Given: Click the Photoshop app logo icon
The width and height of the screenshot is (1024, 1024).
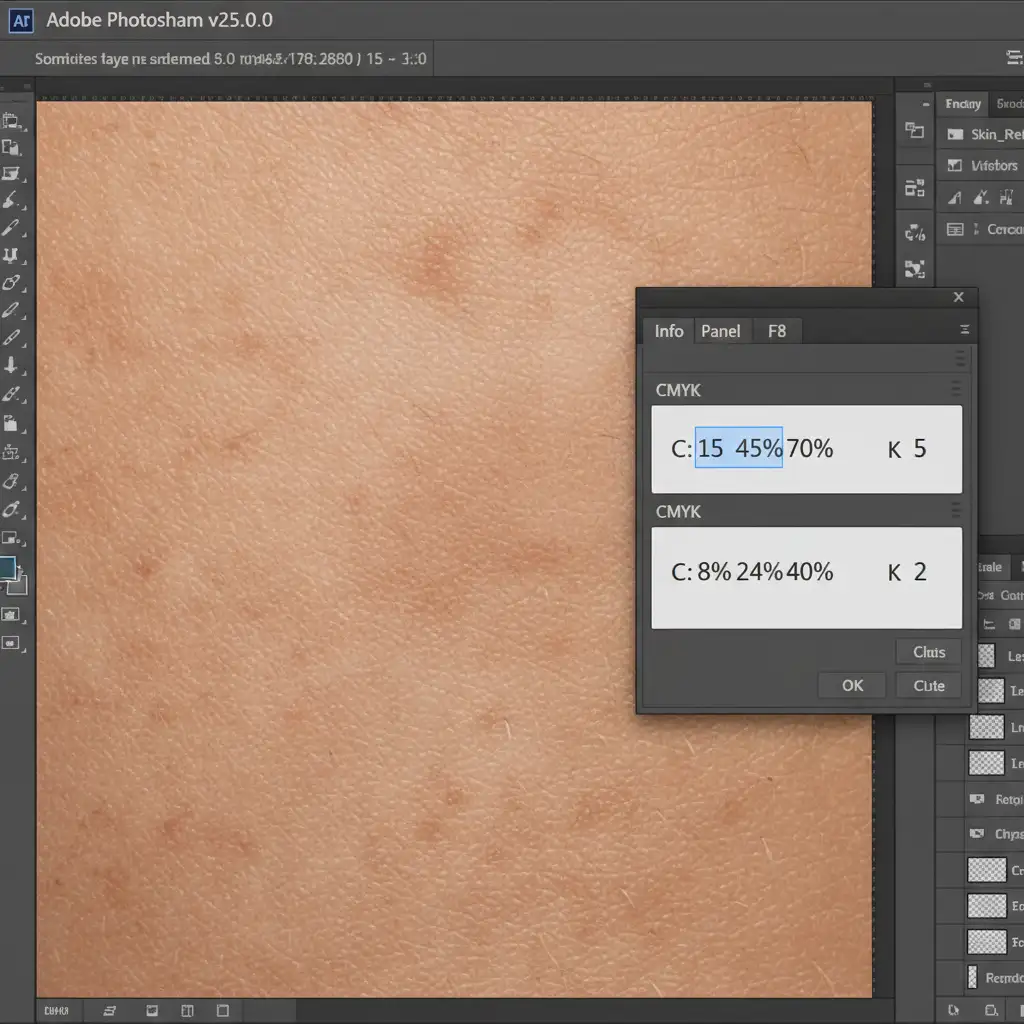Looking at the screenshot, I should [x=22, y=20].
